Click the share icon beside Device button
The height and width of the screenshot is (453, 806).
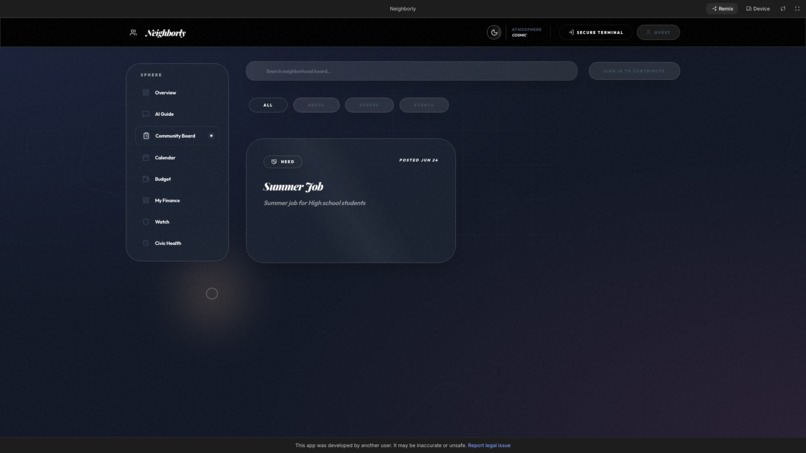pyautogui.click(x=783, y=9)
